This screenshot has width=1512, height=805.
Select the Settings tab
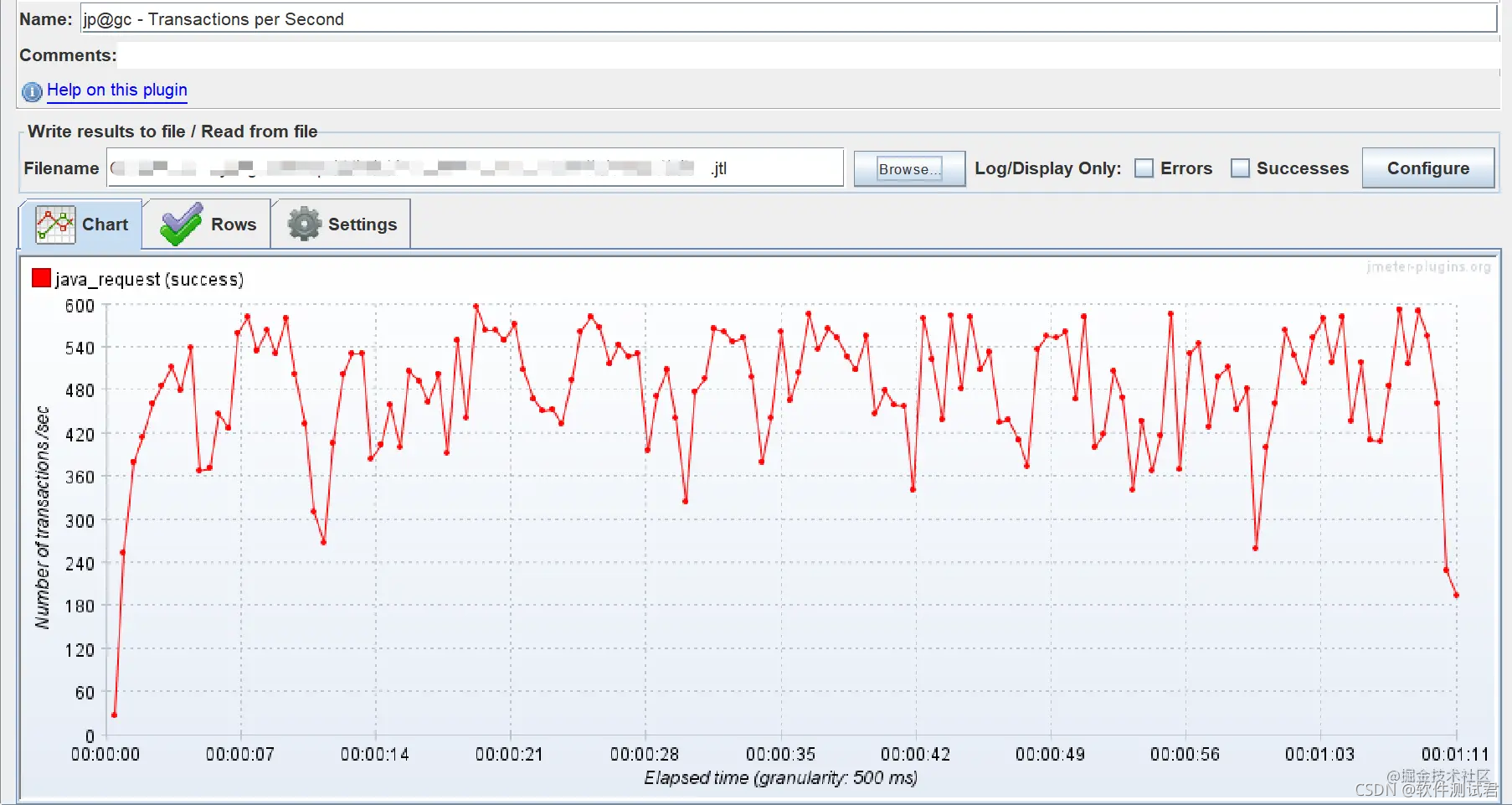point(341,224)
